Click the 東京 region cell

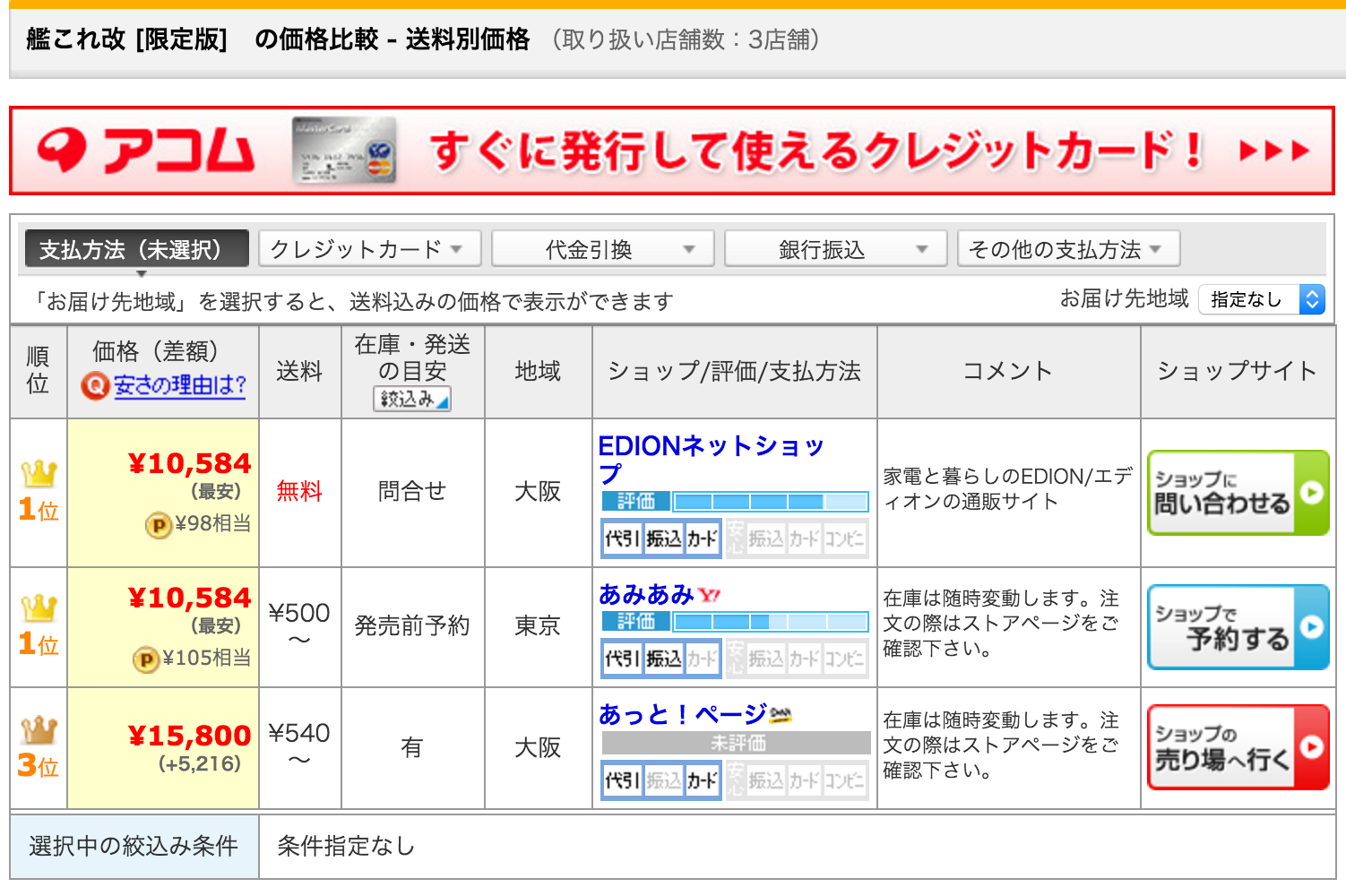[x=538, y=625]
